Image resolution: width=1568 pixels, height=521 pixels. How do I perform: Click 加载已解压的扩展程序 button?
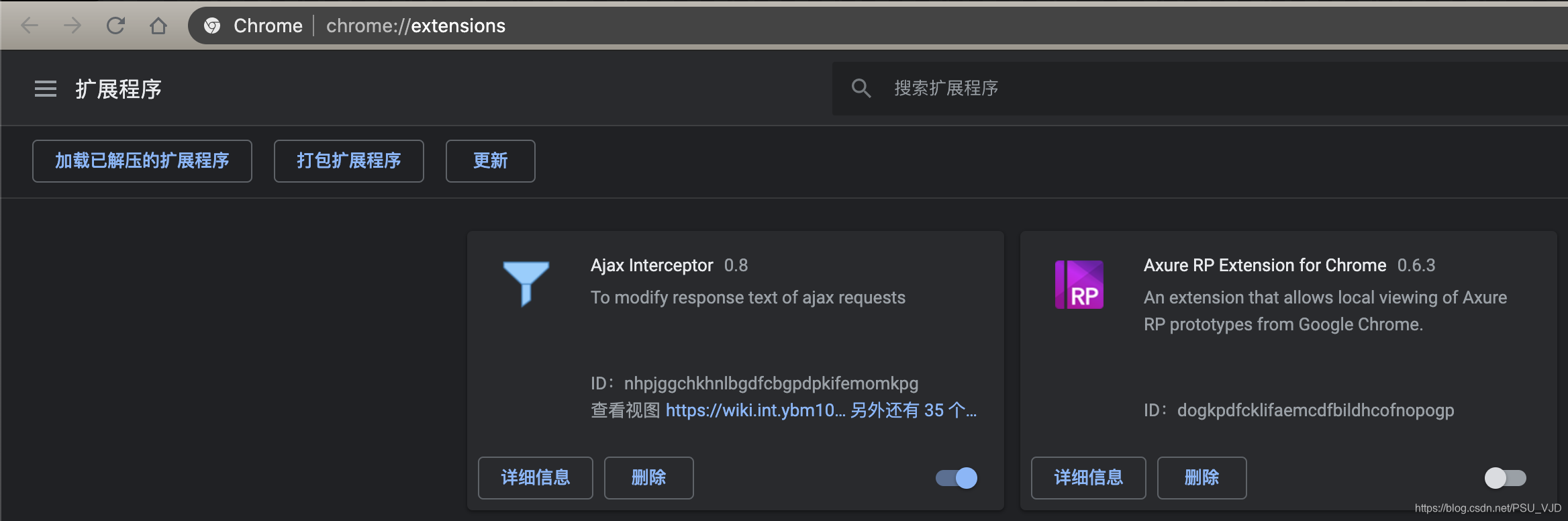pyautogui.click(x=142, y=161)
